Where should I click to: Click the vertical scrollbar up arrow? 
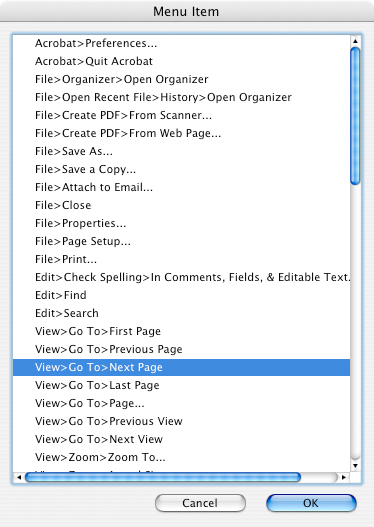pyautogui.click(x=355, y=41)
